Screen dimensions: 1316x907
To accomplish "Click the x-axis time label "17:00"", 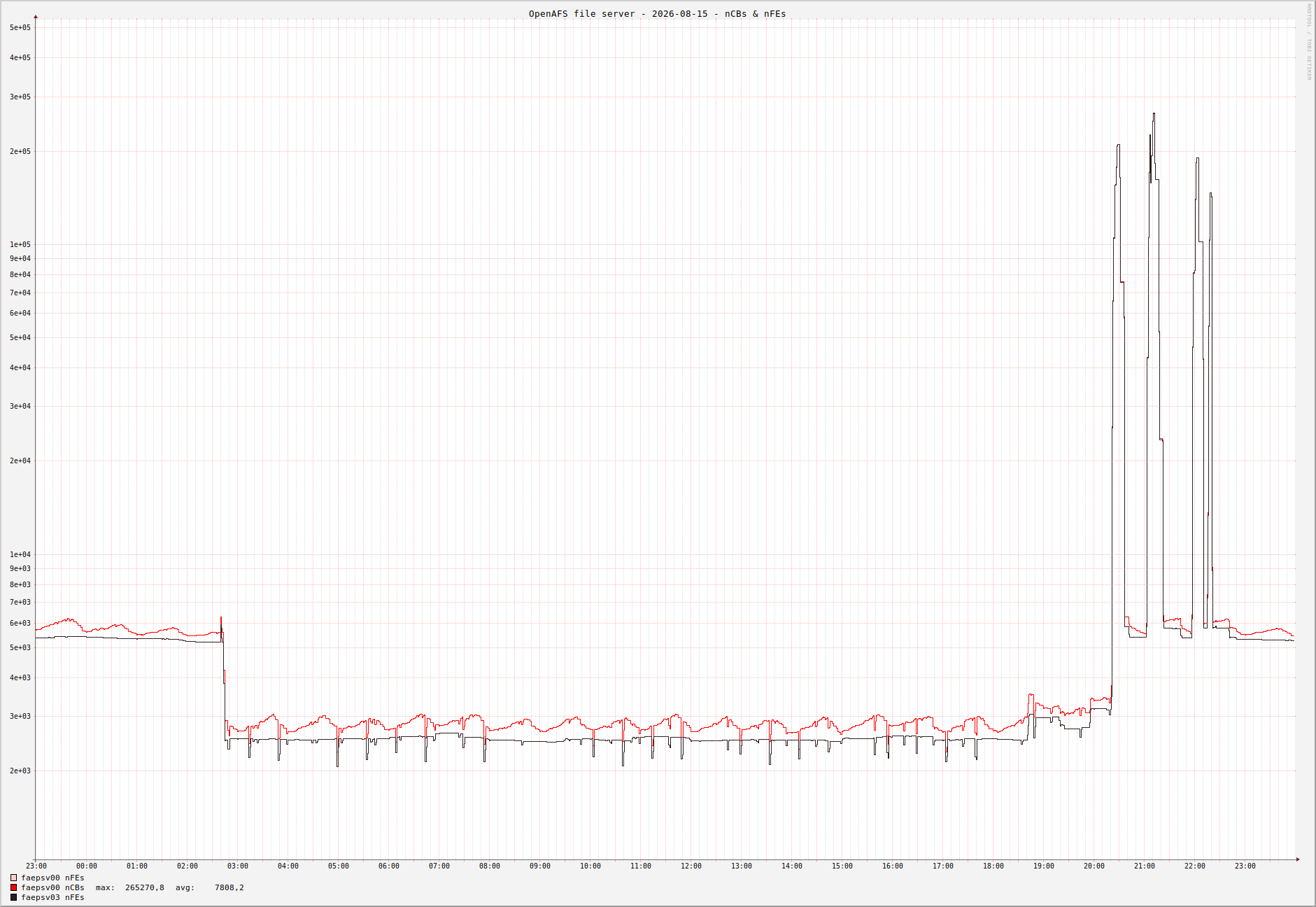I will 943,866.
